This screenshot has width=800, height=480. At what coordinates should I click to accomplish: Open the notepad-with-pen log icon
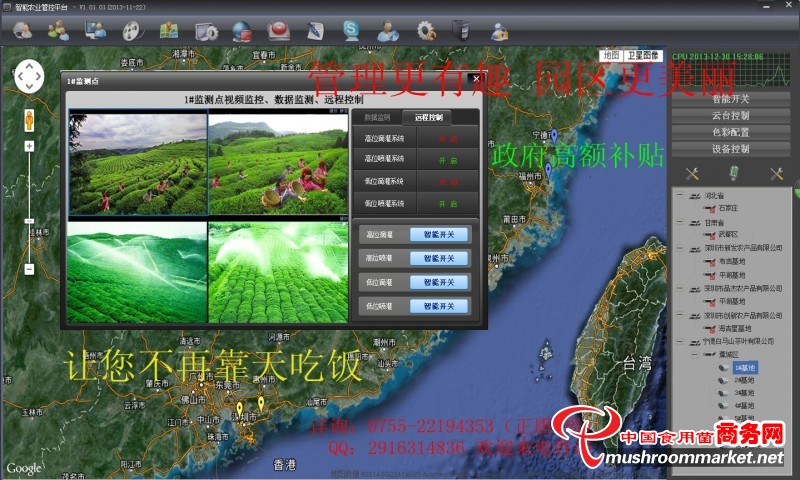click(315, 31)
